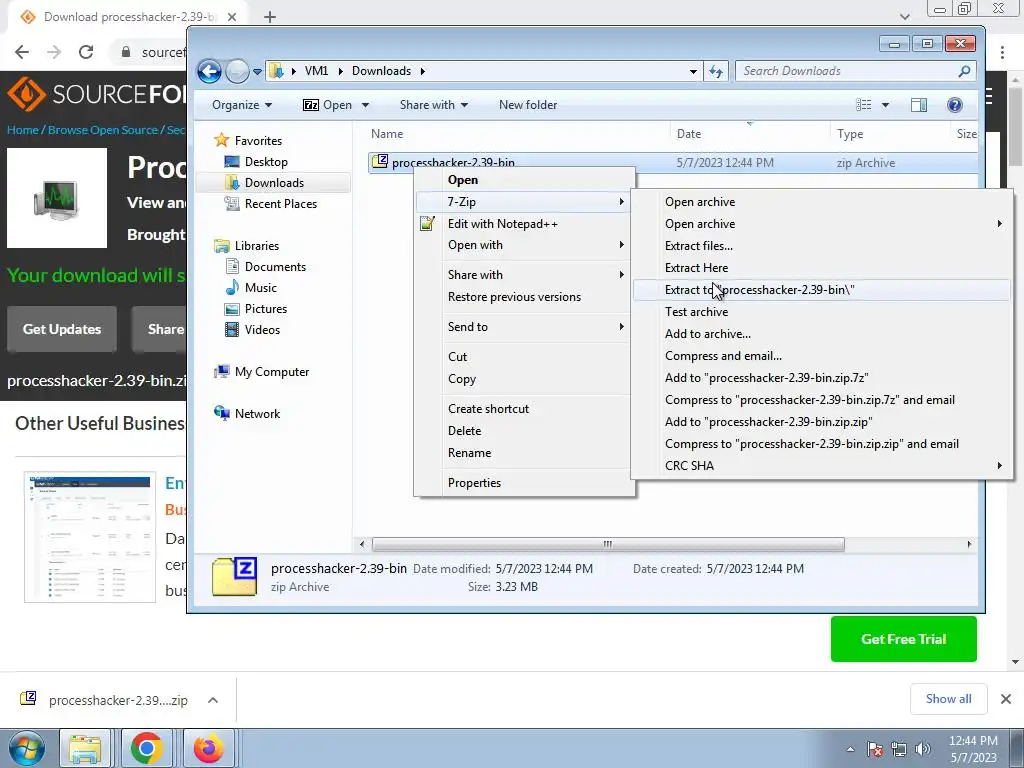
Task: Choose Copy from the context menu
Action: [524, 379]
